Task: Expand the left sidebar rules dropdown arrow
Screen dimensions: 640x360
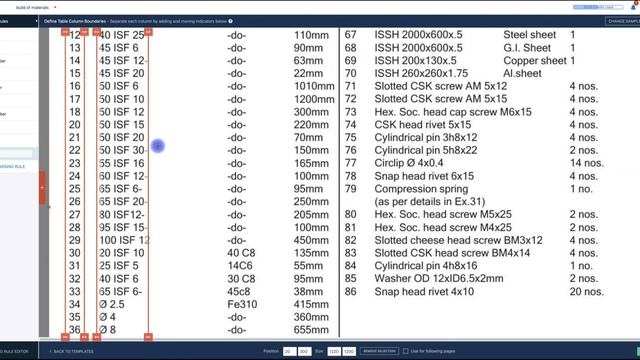Action: (36, 21)
